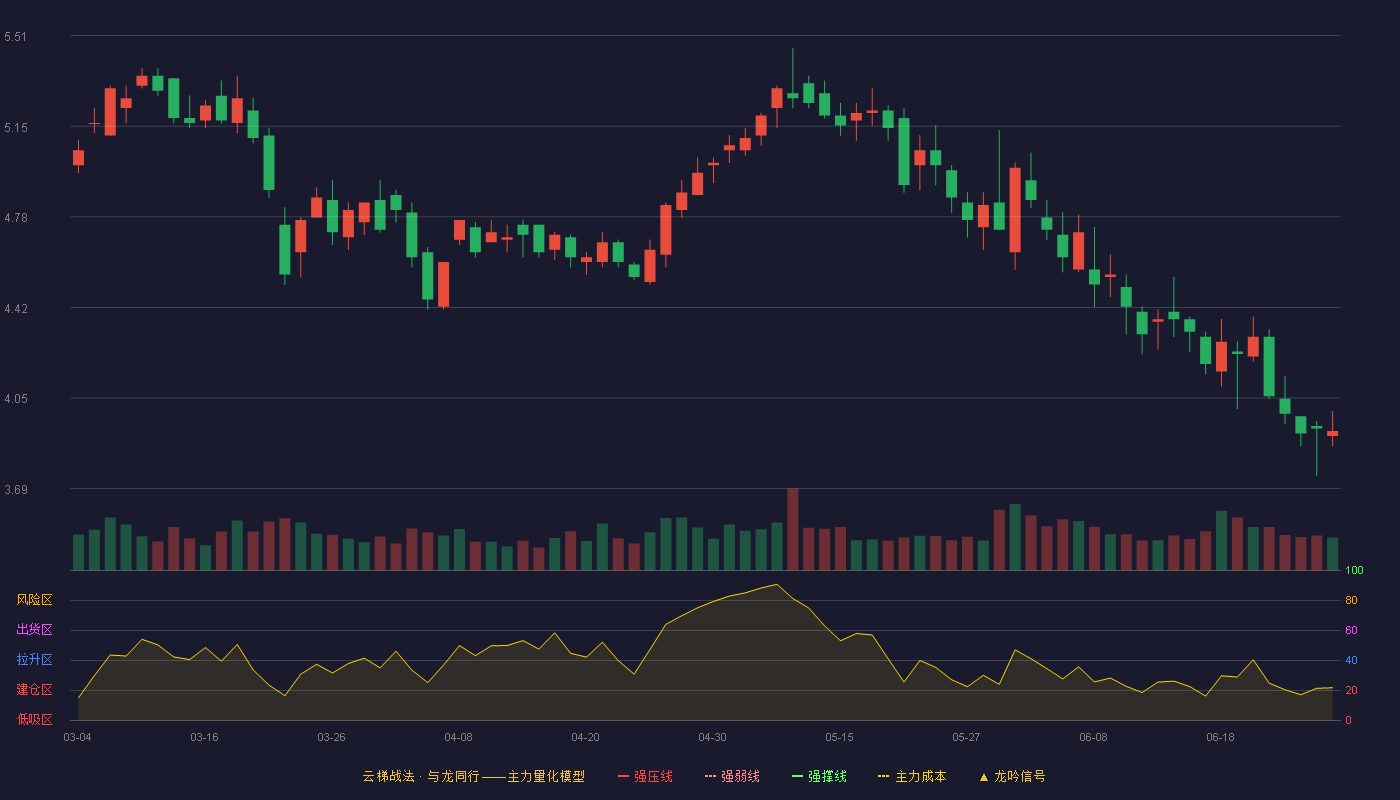1400x800 pixels.
Task: Click the 5.51 price axis label
Action: click(16, 37)
